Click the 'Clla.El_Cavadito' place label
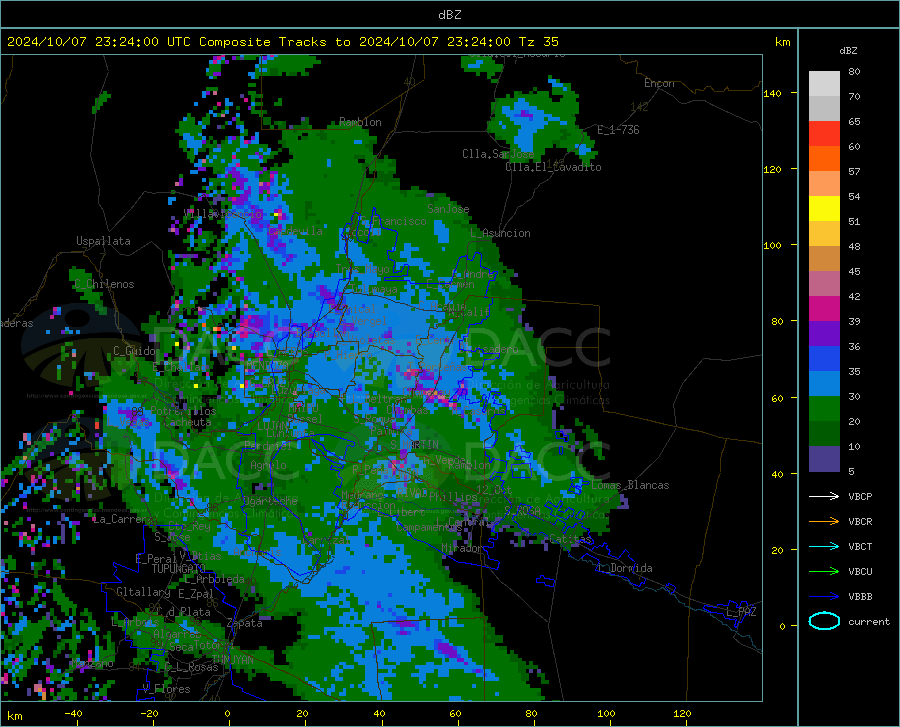 (553, 167)
